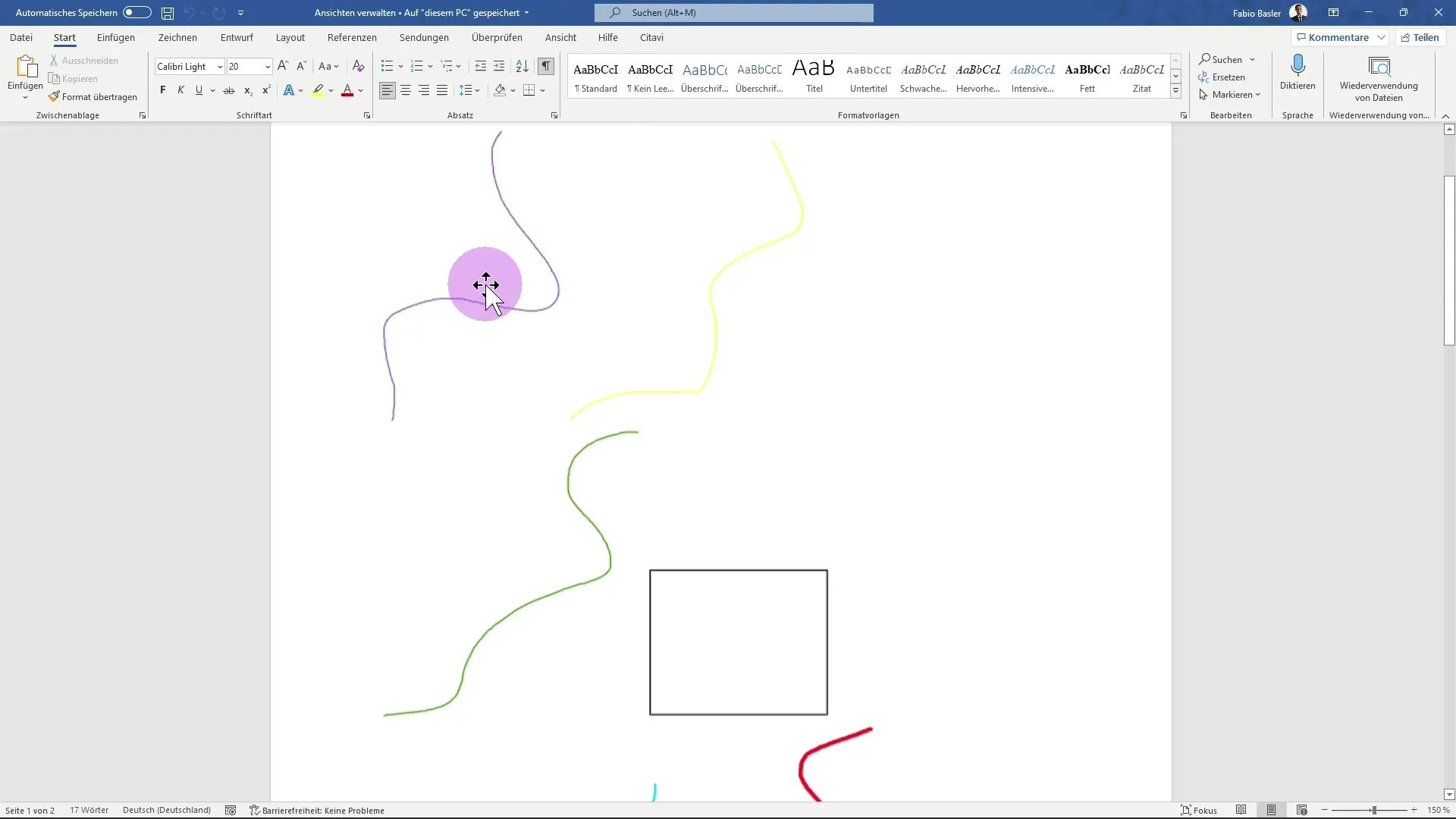Click the multilevel list icon
This screenshot has height=819, width=1456.
(447, 67)
